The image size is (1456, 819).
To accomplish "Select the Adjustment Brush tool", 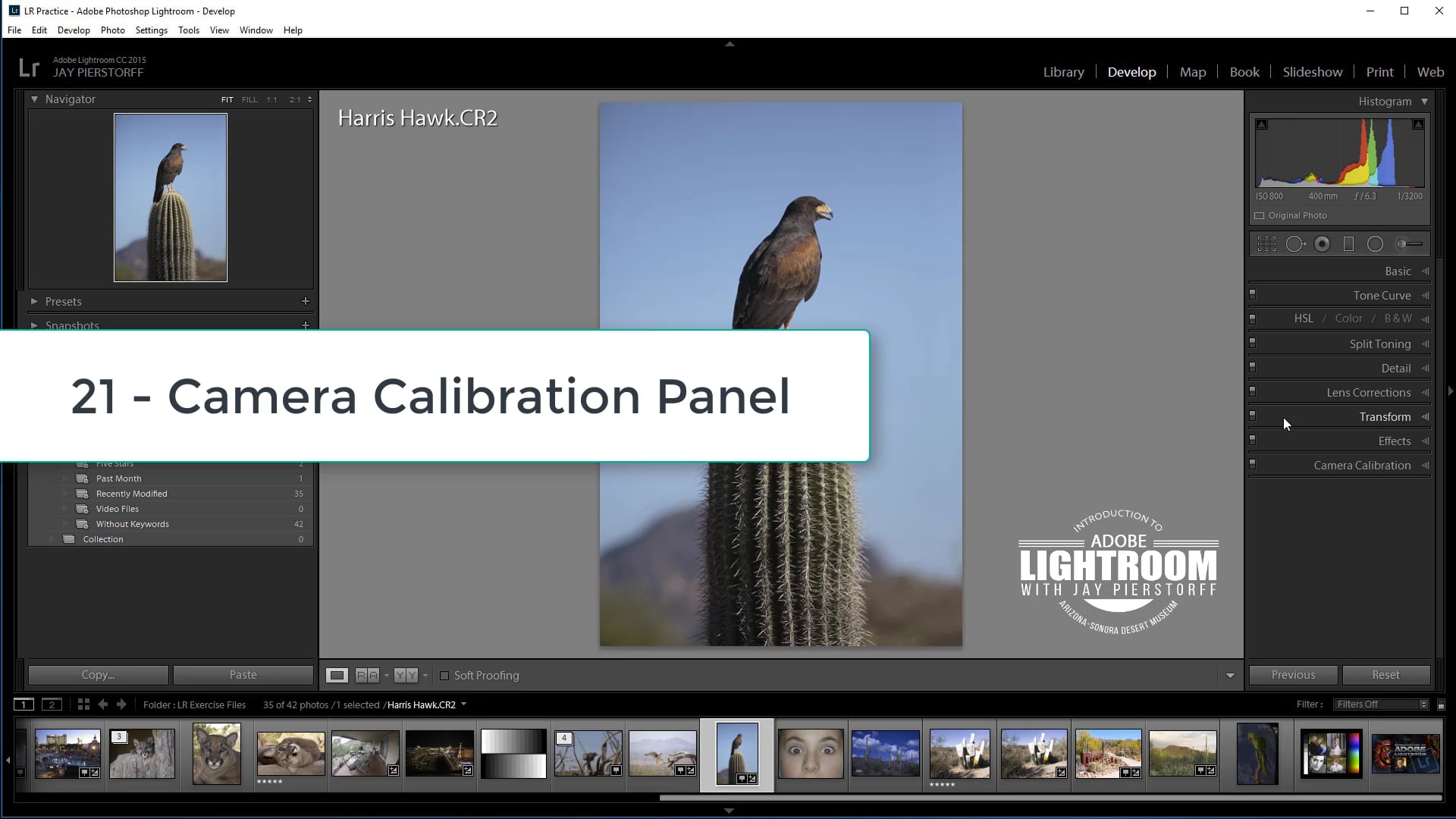I will pyautogui.click(x=1407, y=243).
